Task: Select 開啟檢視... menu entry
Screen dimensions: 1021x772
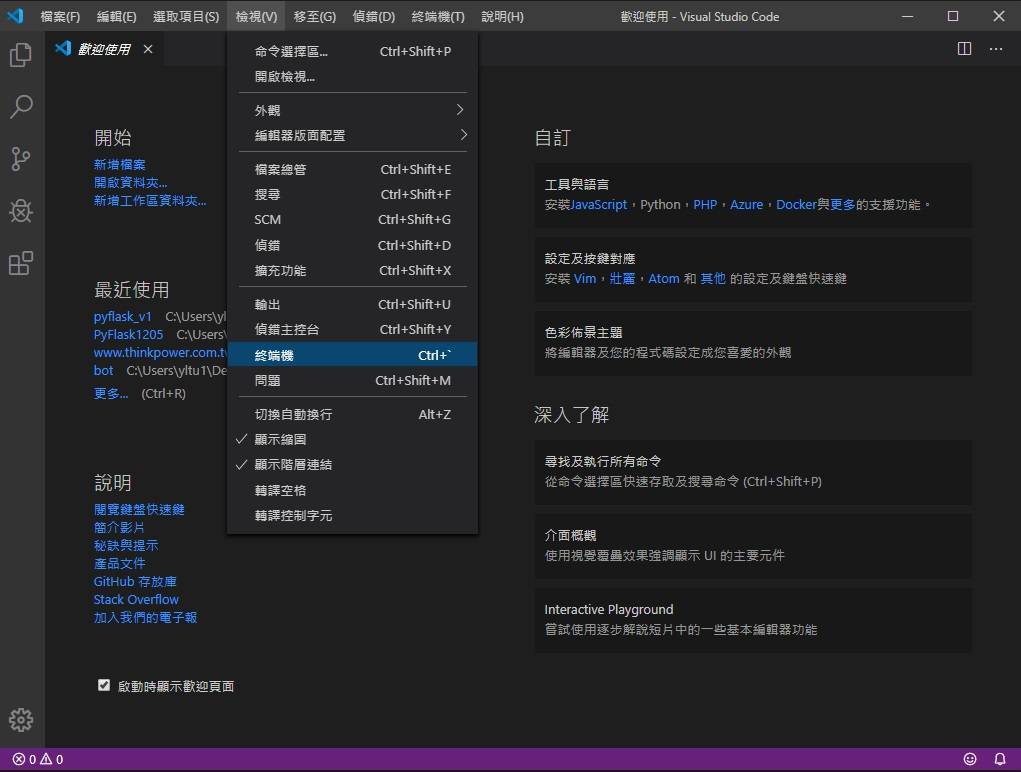Action: point(352,76)
